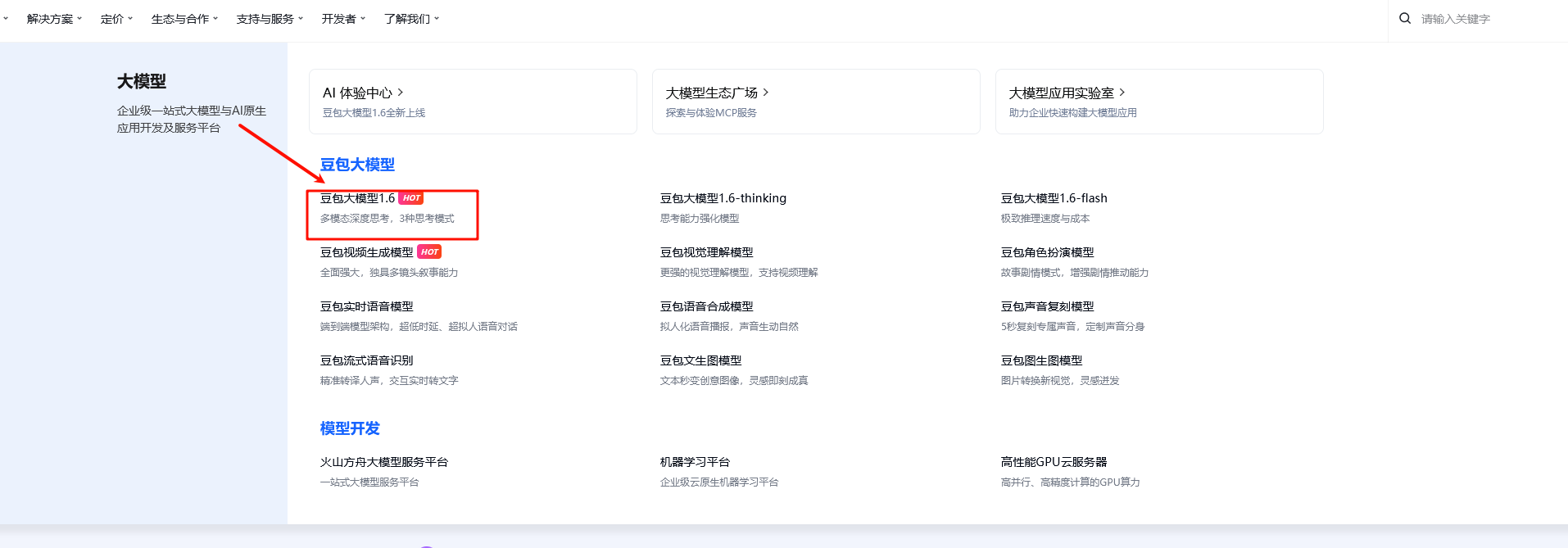Click the arrow next to 大模型应用实验室
1568x548 pixels.
click(x=1122, y=93)
